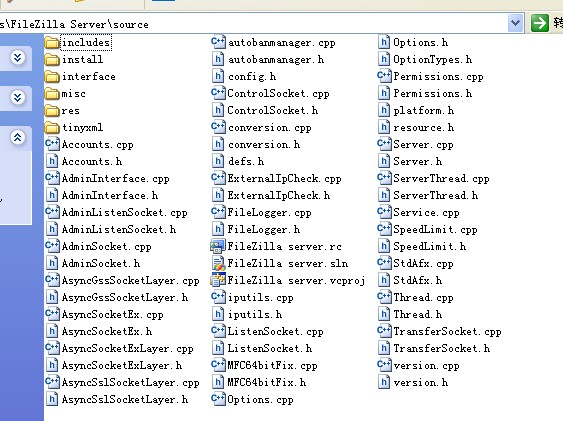
Task: Open the address bar dropdown arrow
Action: [516, 23]
